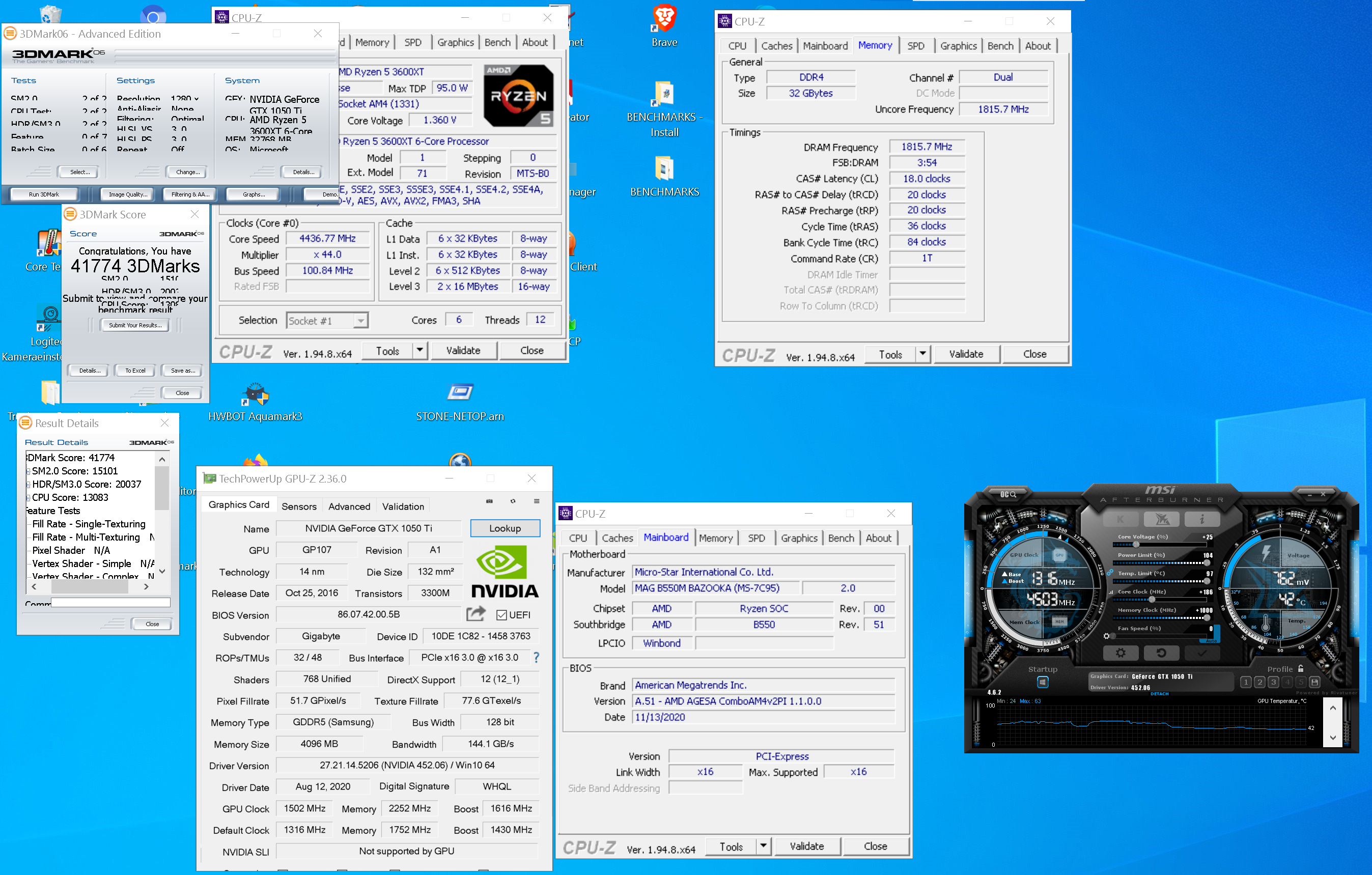The height and width of the screenshot is (875, 1372).
Task: Click Run 3DMark button
Action: [x=44, y=194]
